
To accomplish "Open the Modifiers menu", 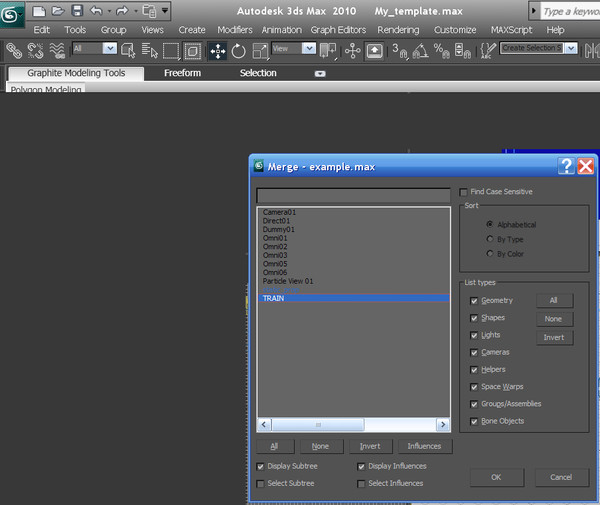I will click(x=235, y=30).
